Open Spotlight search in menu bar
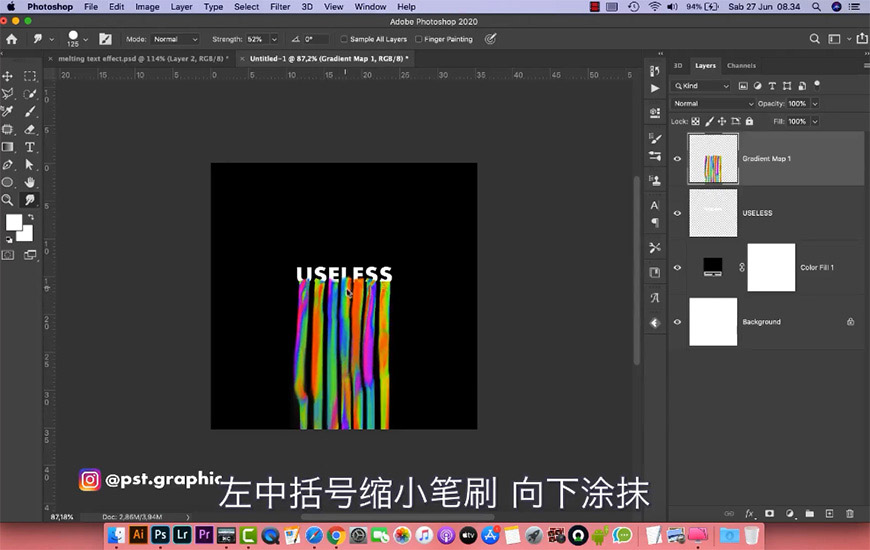This screenshot has width=870, height=550. click(816, 7)
